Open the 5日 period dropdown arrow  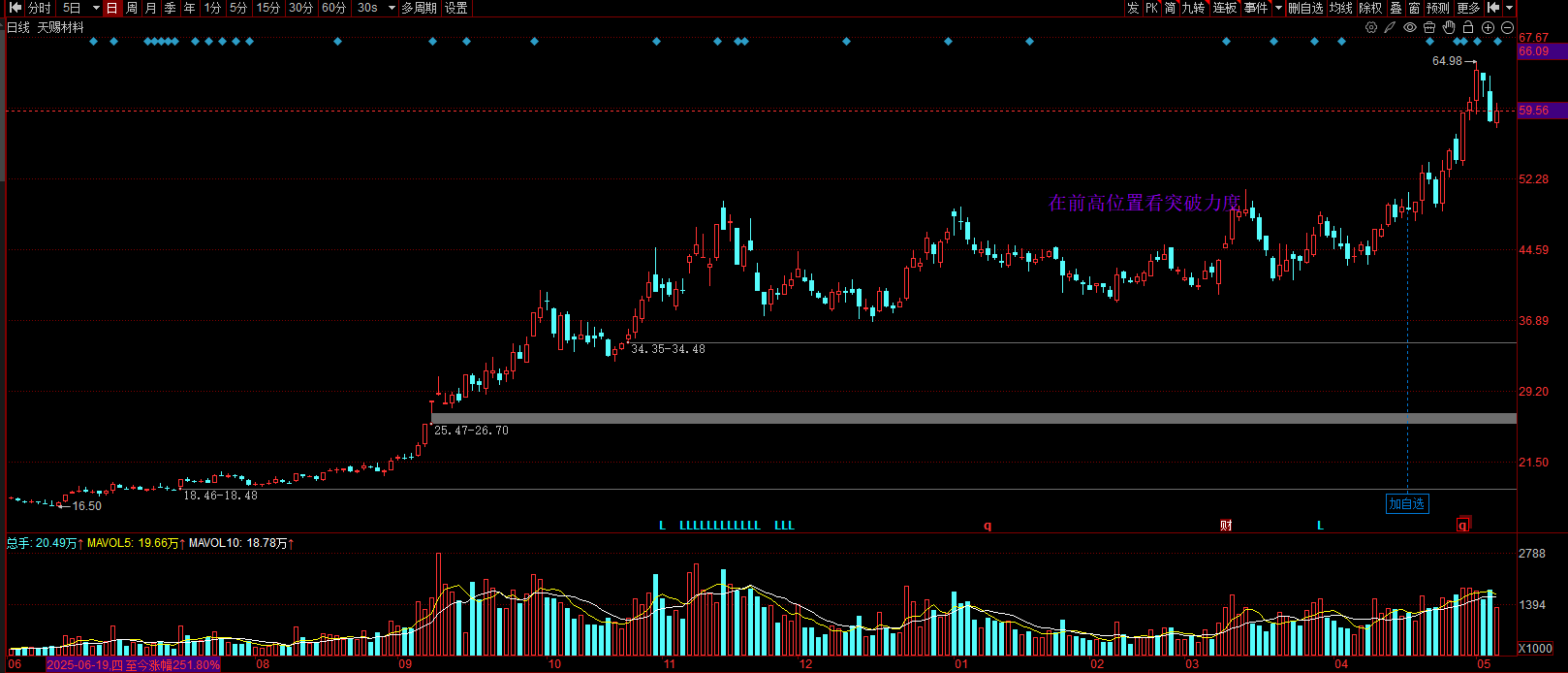[x=96, y=8]
